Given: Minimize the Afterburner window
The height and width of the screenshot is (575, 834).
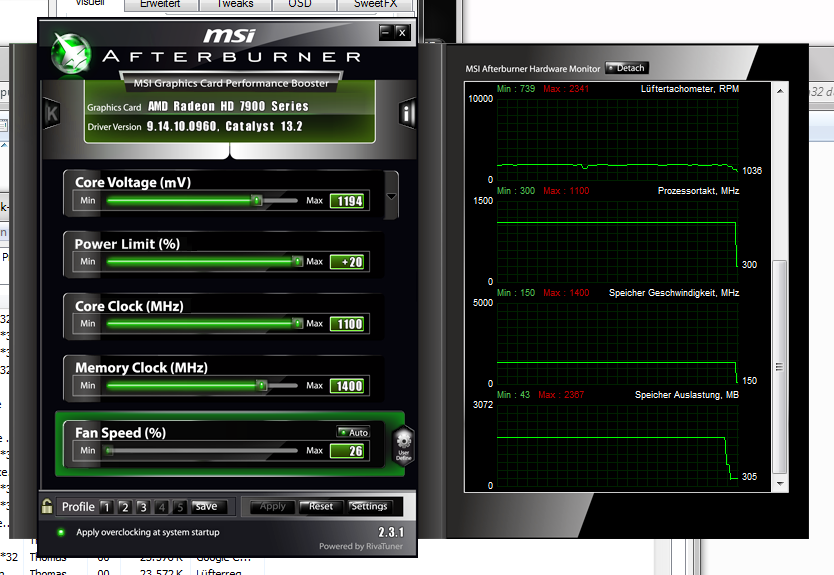Looking at the screenshot, I should tap(386, 32).
